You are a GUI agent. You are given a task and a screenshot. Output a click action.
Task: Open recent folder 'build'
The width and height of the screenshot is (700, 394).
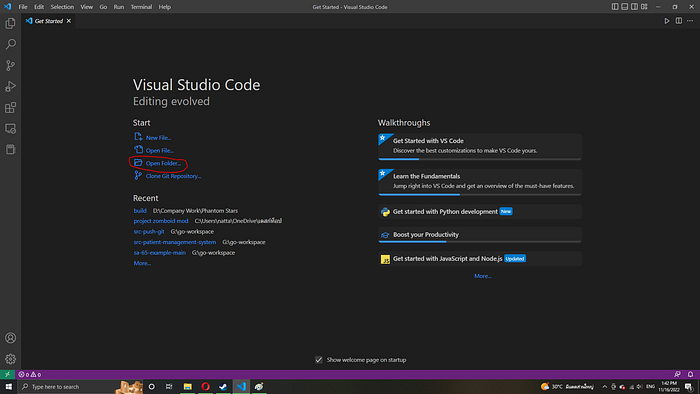140,211
